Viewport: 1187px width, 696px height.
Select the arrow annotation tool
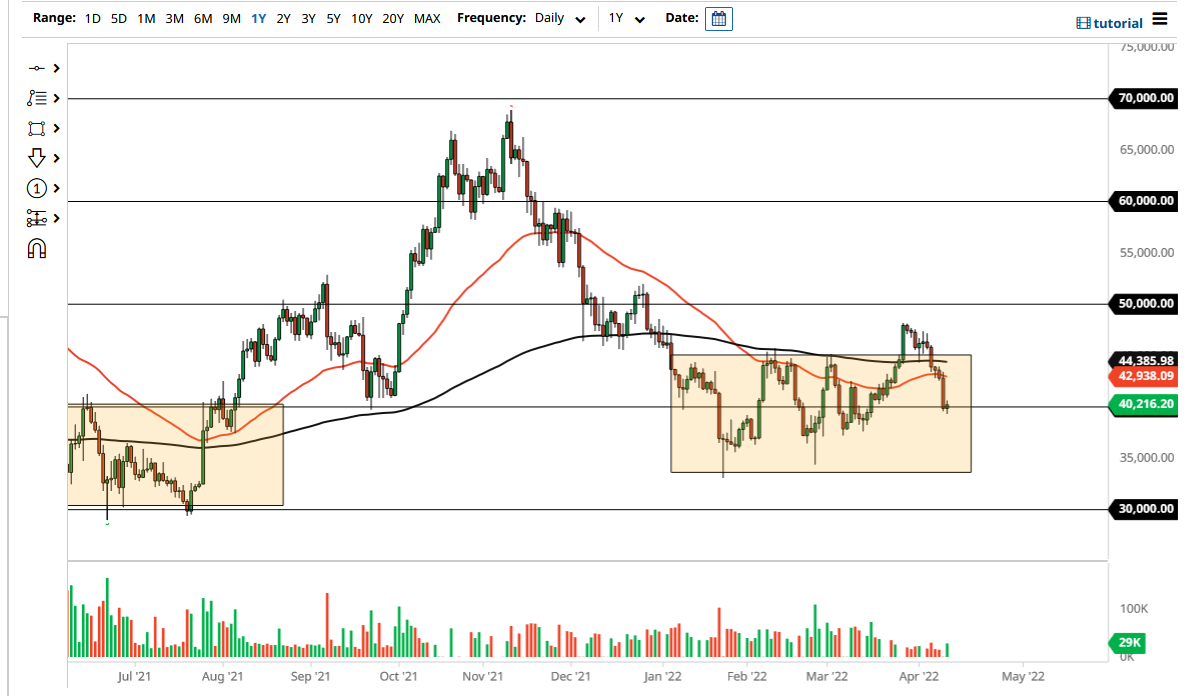pos(37,158)
